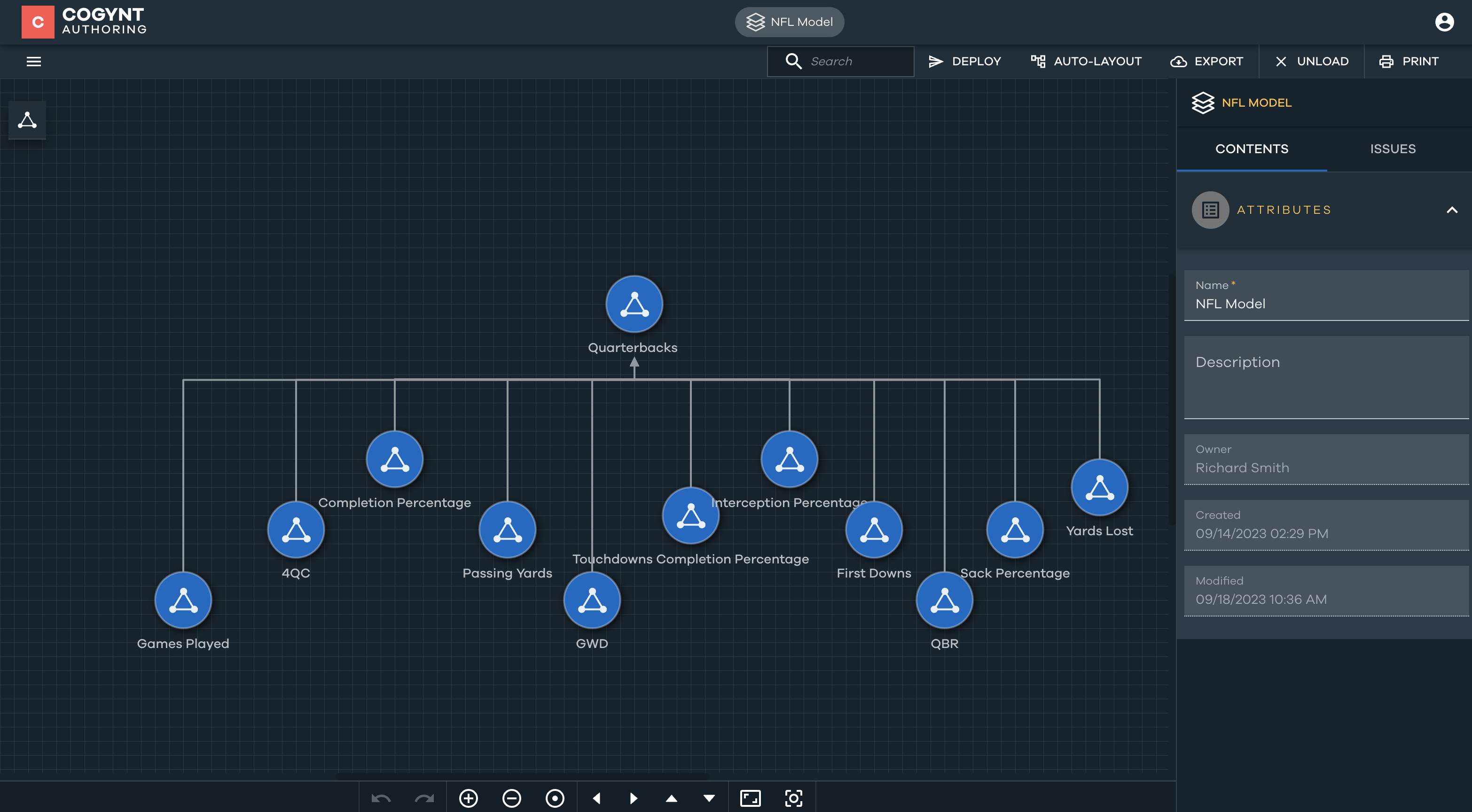Open the hamburger menu below the logo
The height and width of the screenshot is (812, 1472).
[34, 61]
